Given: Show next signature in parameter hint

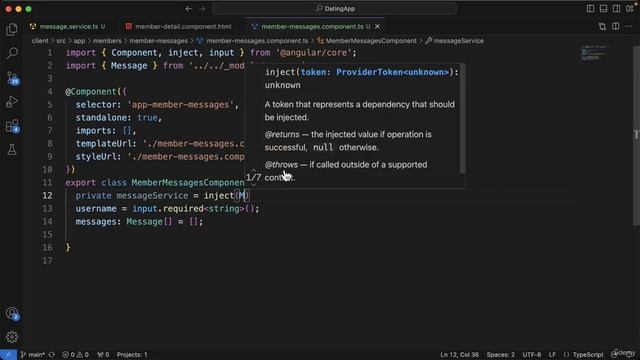Looking at the screenshot, I should point(253,184).
